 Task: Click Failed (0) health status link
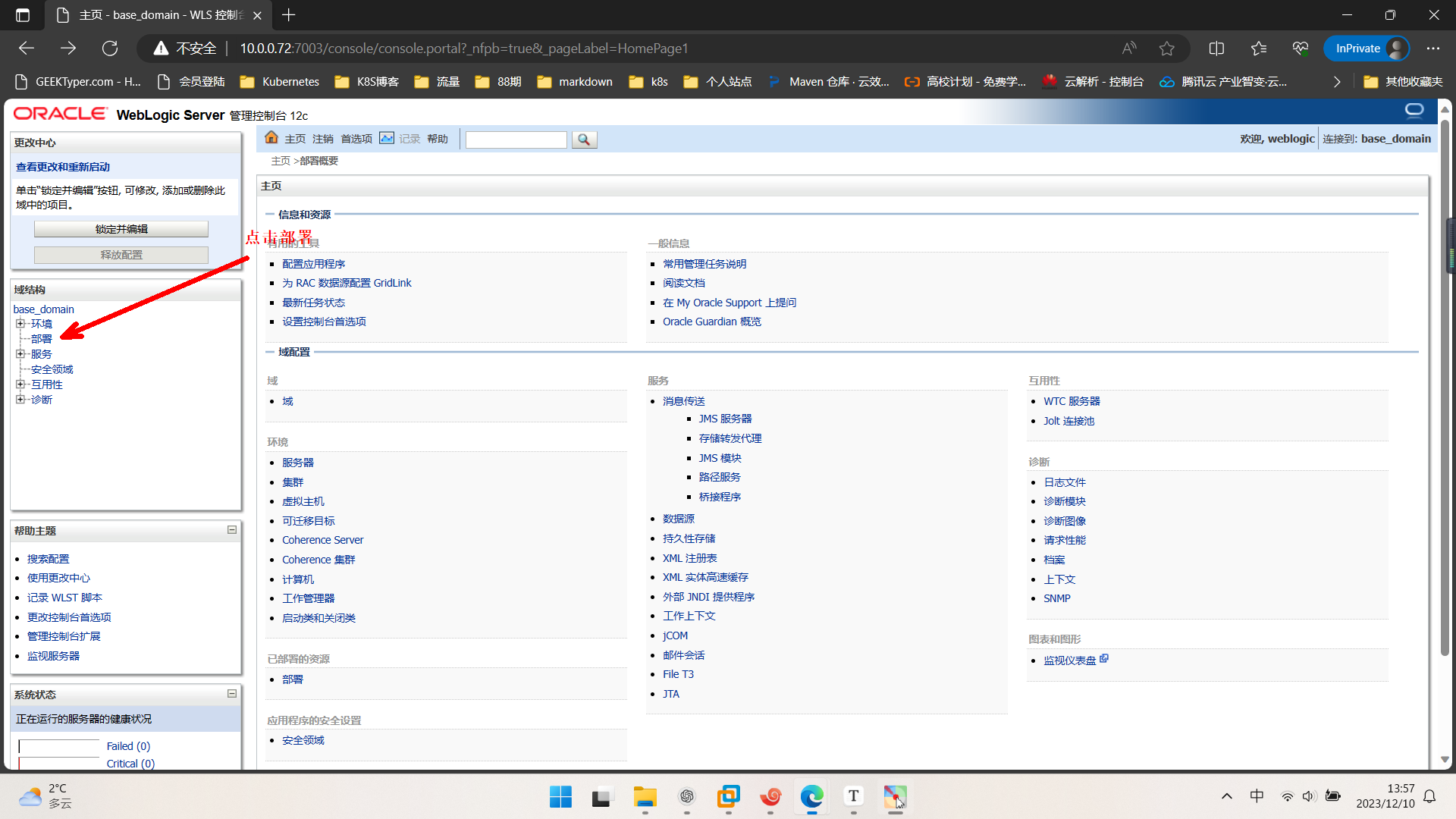tap(128, 746)
